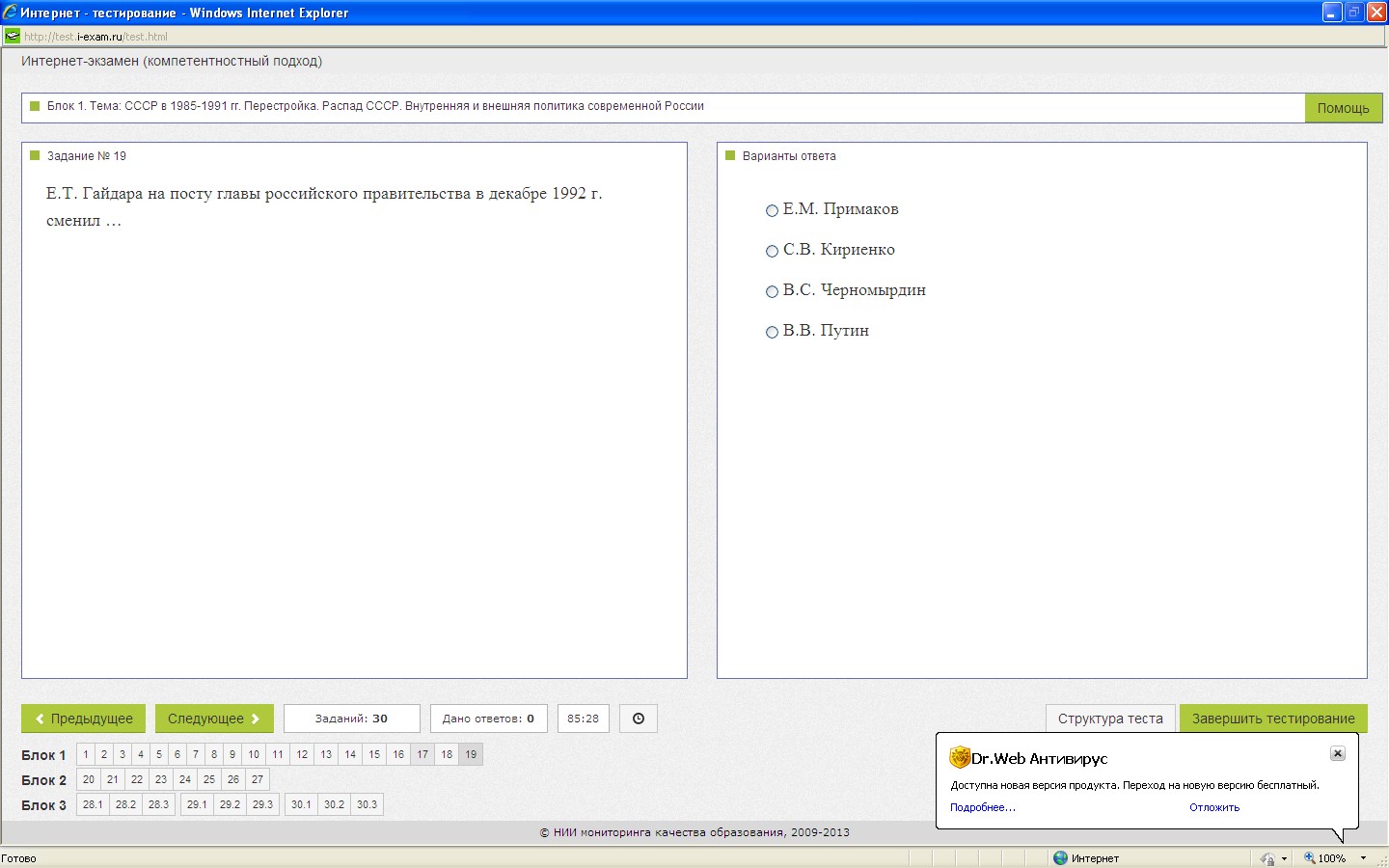The height and width of the screenshot is (868, 1389).
Task: Close the Dr.Web Antivirus notification popup
Action: coord(1337,753)
